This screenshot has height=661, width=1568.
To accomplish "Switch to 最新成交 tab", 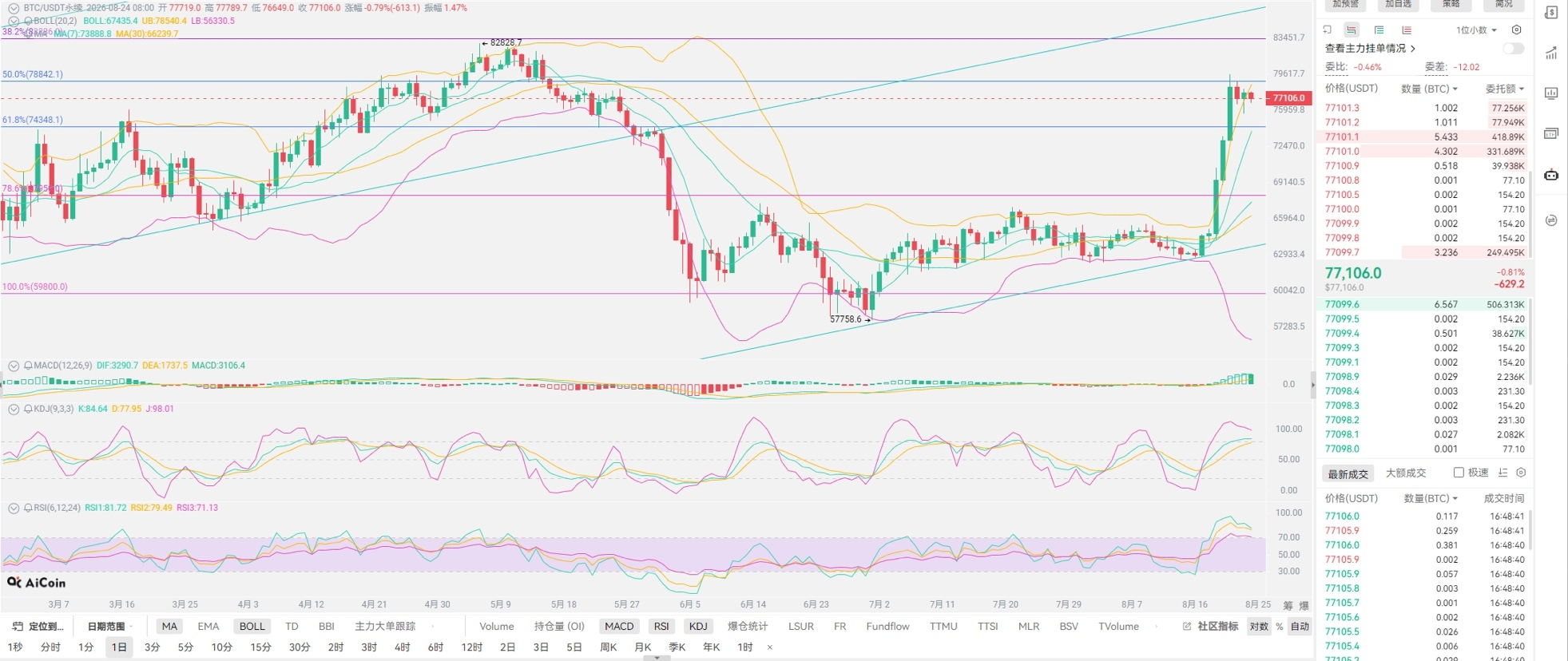I will tap(1348, 473).
